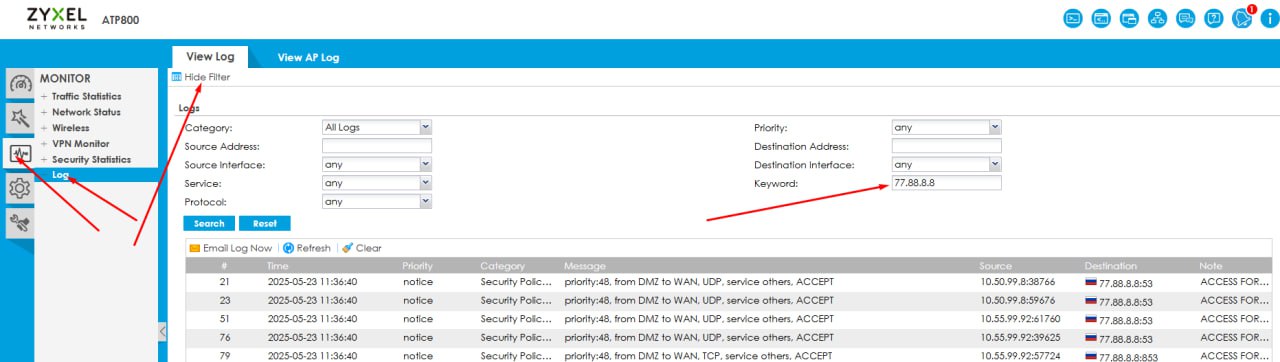Expand Wireless menu node
Viewport: 1280px width, 362px height.
[x=70, y=128]
